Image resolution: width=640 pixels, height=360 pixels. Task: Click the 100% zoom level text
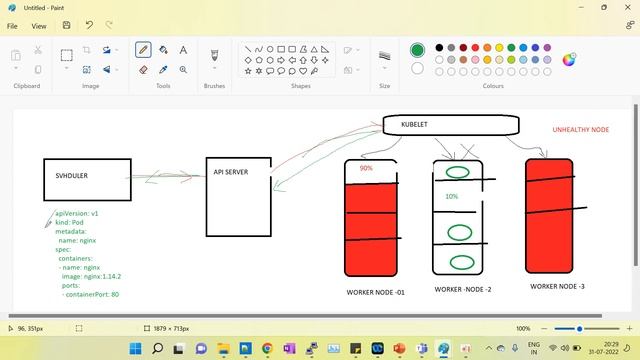pyautogui.click(x=523, y=329)
